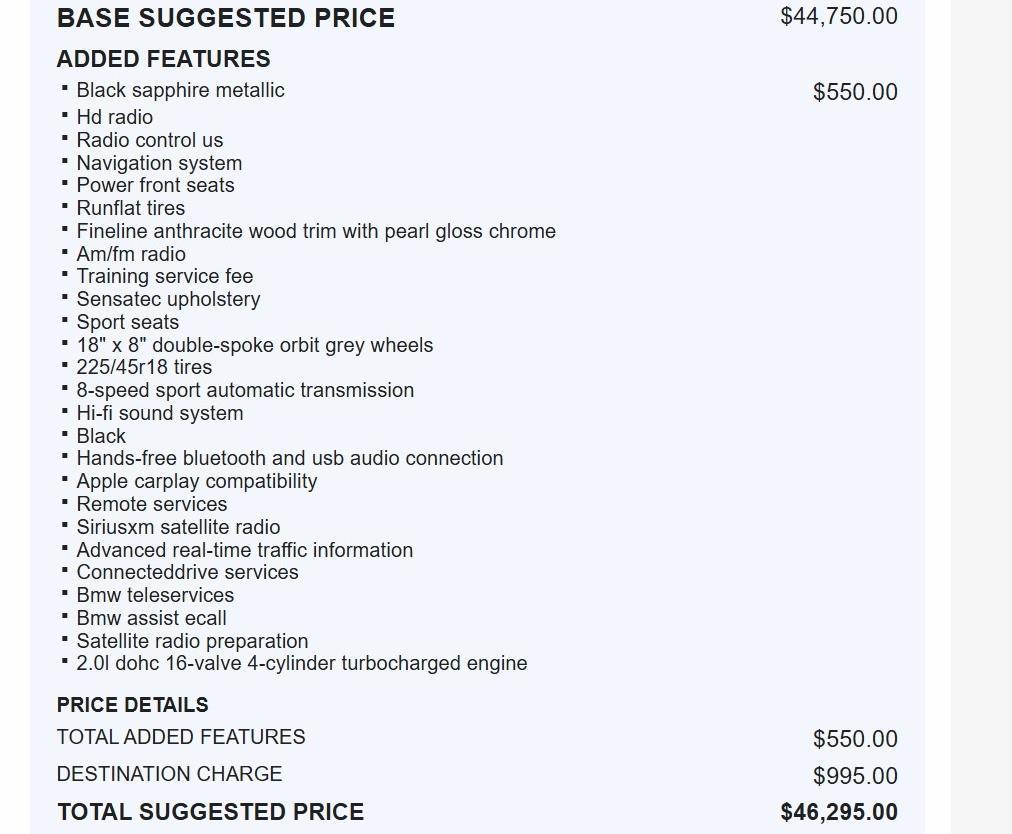Click the Apple carplay compatibility feature
The height and width of the screenshot is (834, 1012).
pyautogui.click(x=196, y=481)
